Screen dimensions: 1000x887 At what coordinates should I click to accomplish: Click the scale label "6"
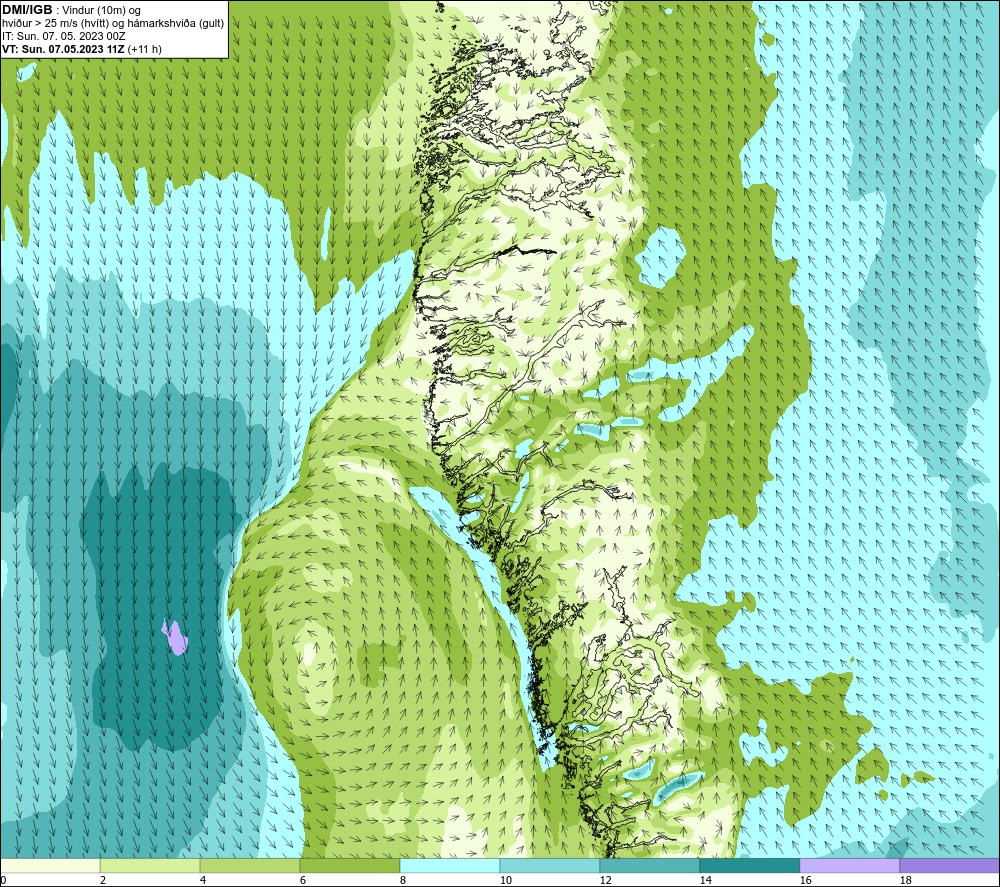tap(303, 881)
